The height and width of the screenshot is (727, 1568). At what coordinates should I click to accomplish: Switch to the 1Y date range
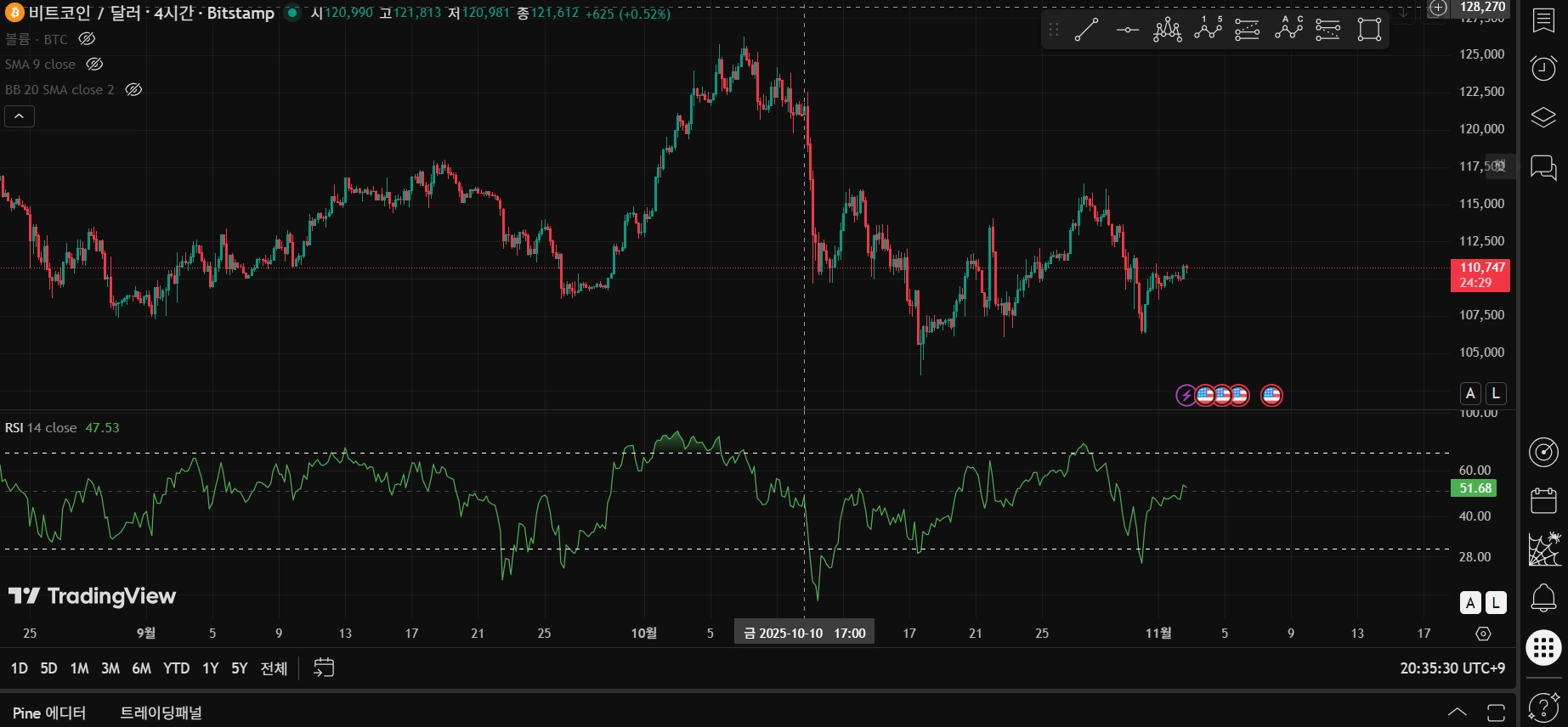coord(211,668)
